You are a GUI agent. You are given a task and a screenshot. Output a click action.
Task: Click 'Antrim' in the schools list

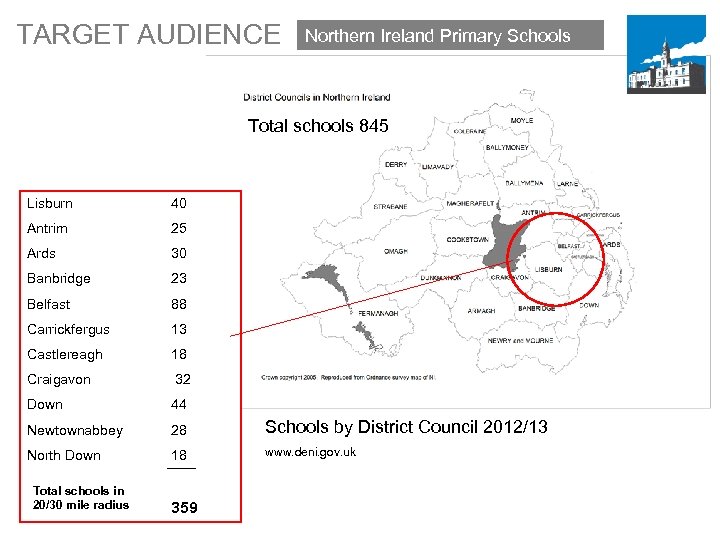pyautogui.click(x=47, y=228)
